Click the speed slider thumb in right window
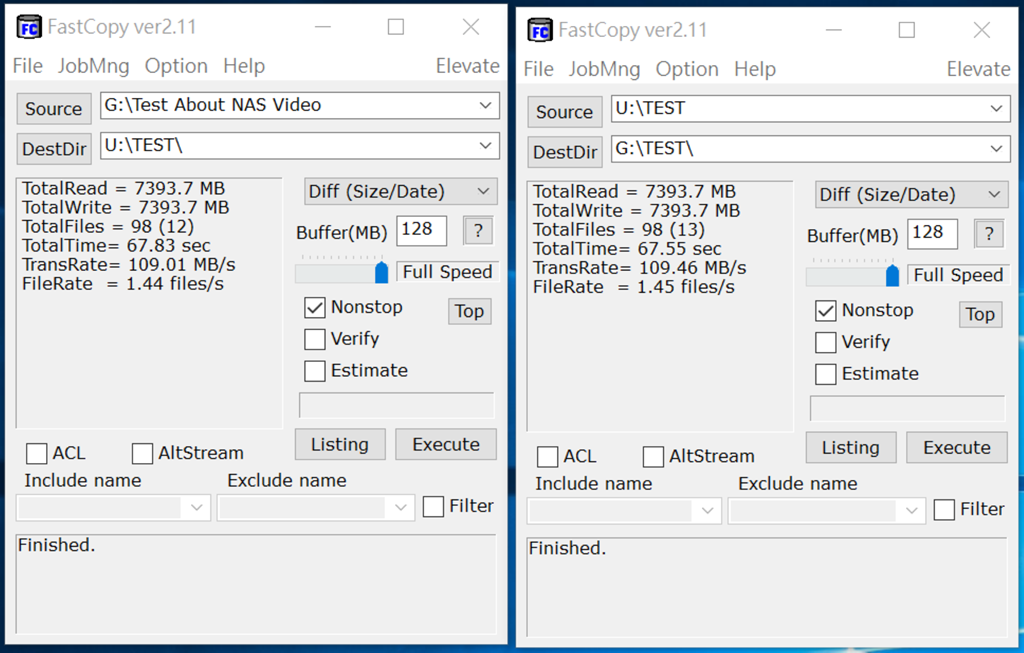Viewport: 1024px width, 653px height. (x=892, y=276)
